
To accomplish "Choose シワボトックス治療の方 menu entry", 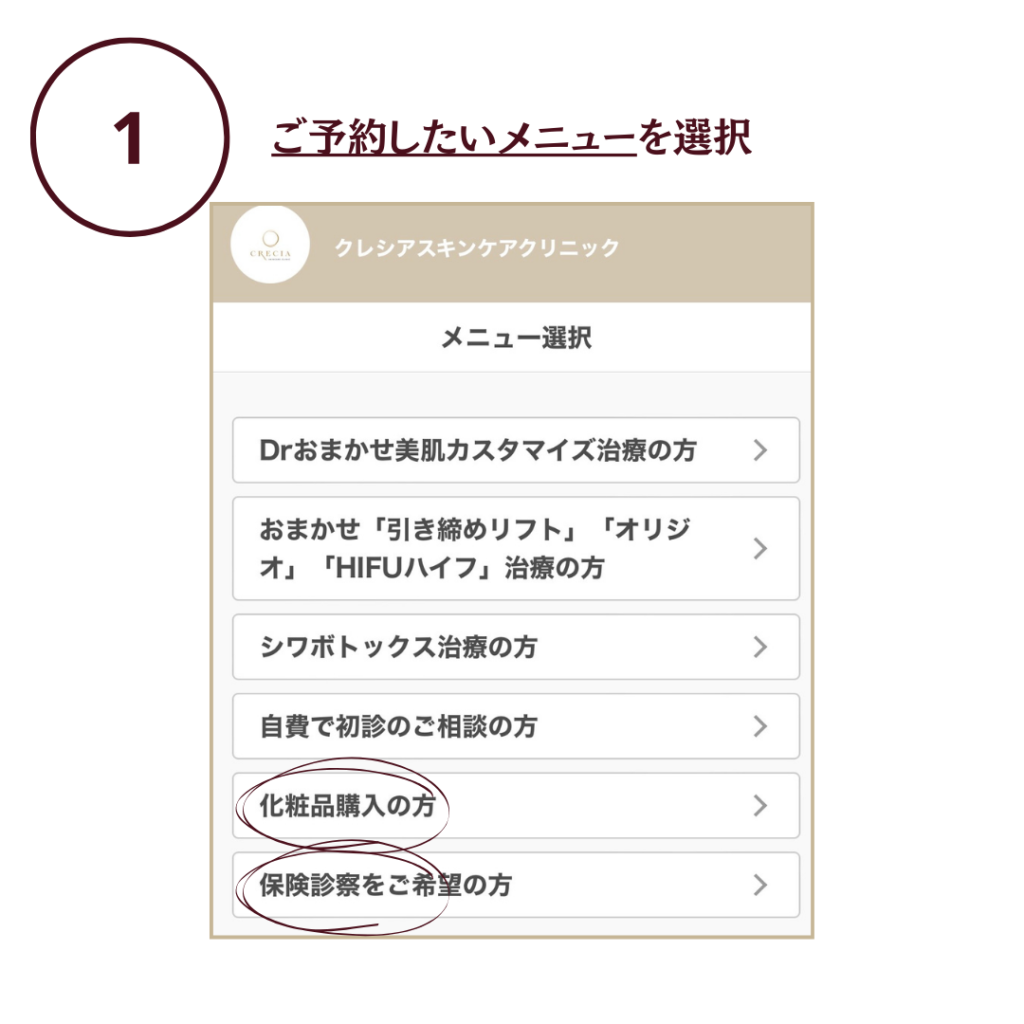I will [516, 647].
